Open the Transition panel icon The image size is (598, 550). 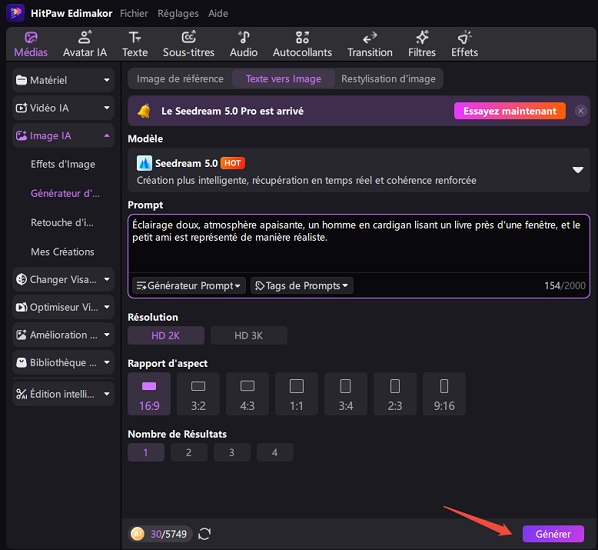(370, 44)
